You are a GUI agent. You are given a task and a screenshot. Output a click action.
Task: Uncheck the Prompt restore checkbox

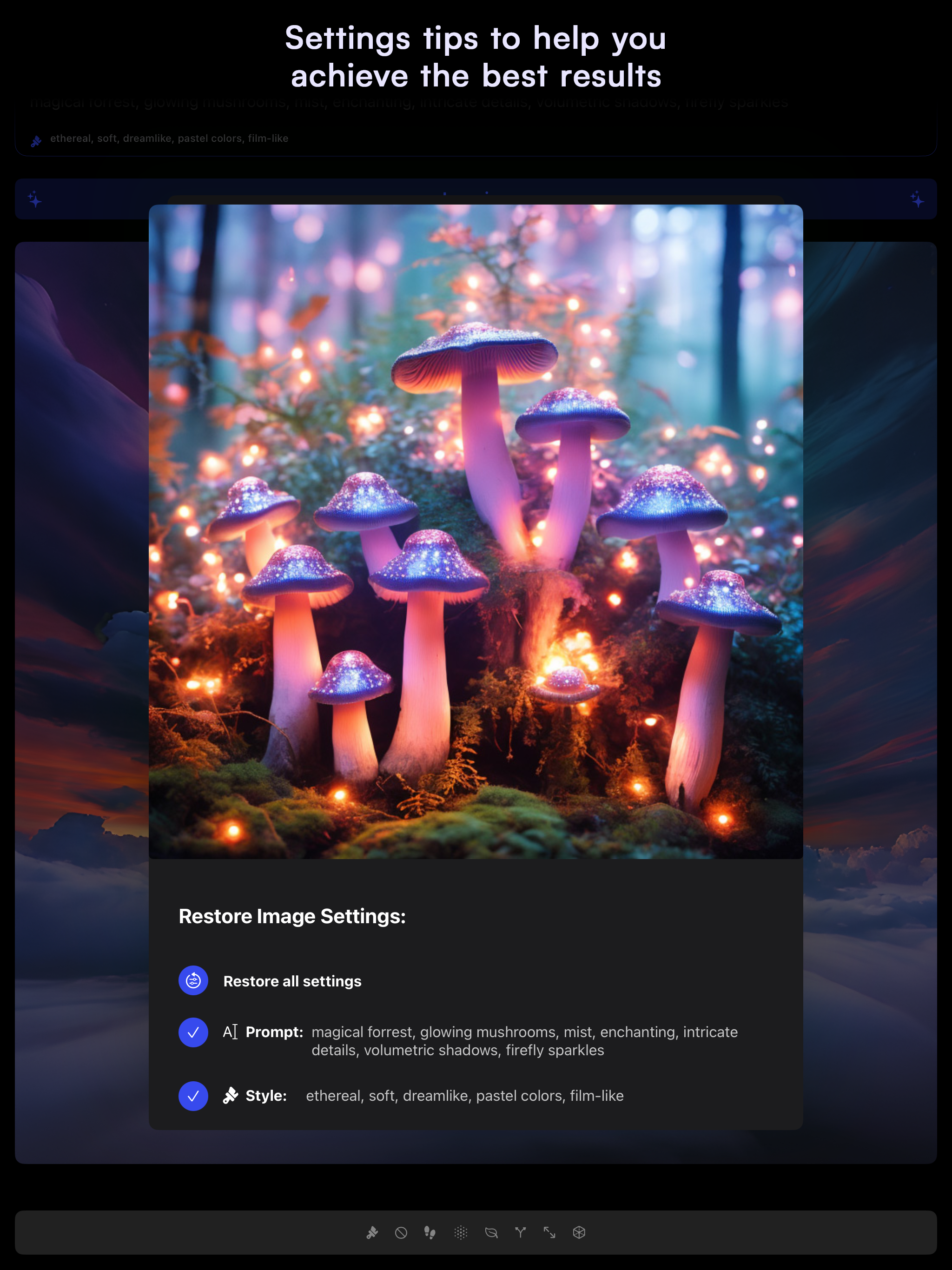point(193,1032)
